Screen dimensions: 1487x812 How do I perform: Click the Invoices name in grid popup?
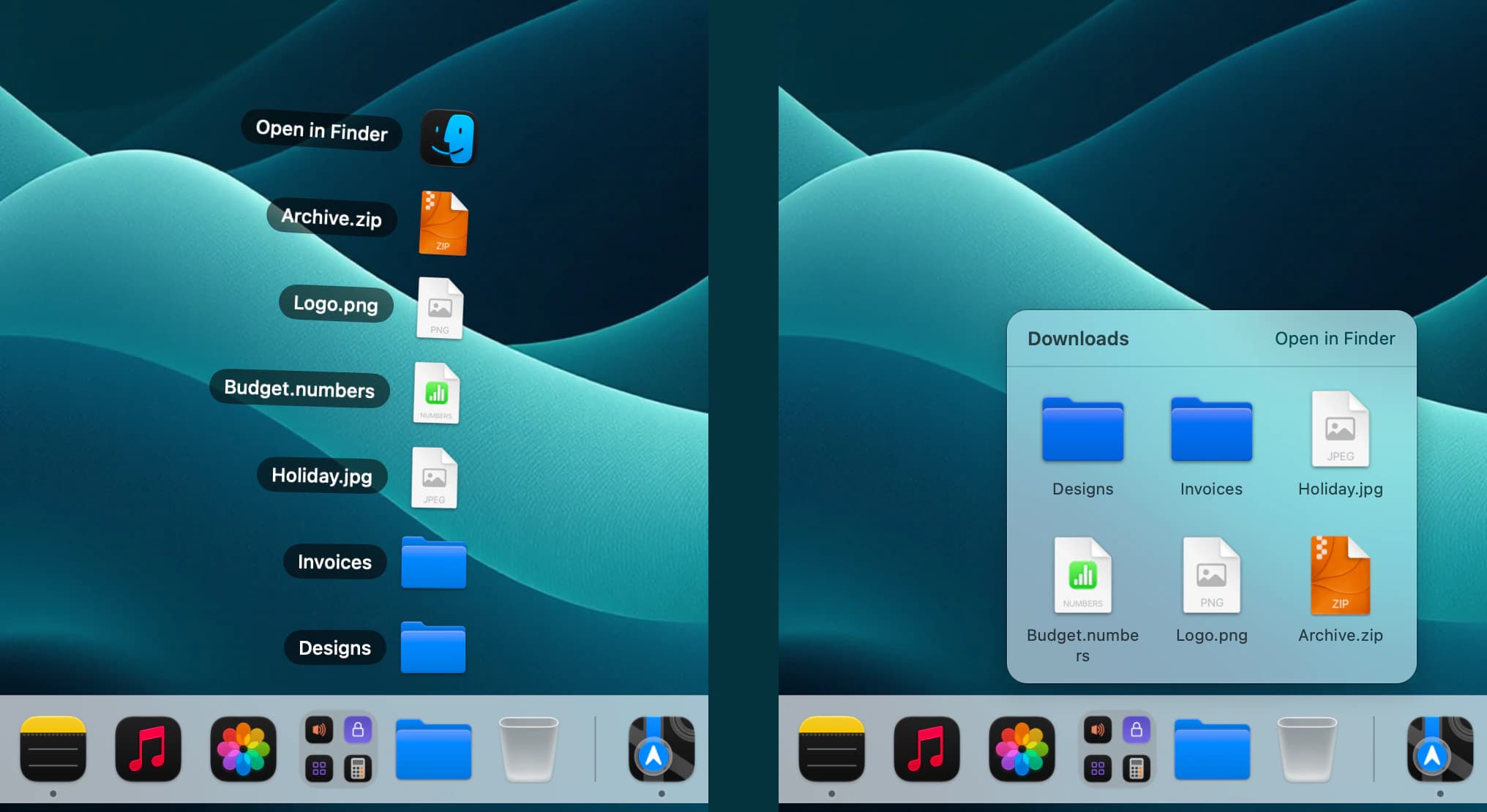pyautogui.click(x=1212, y=489)
